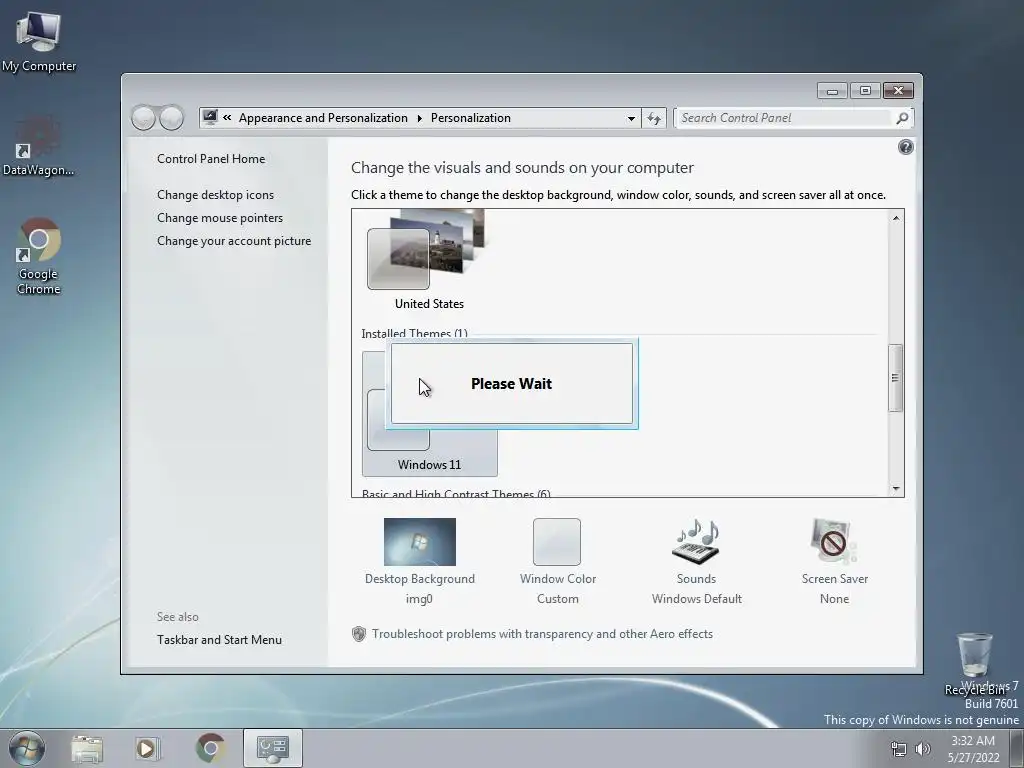Open Chrome from the taskbar
Viewport: 1024px width, 768px height.
(x=210, y=748)
